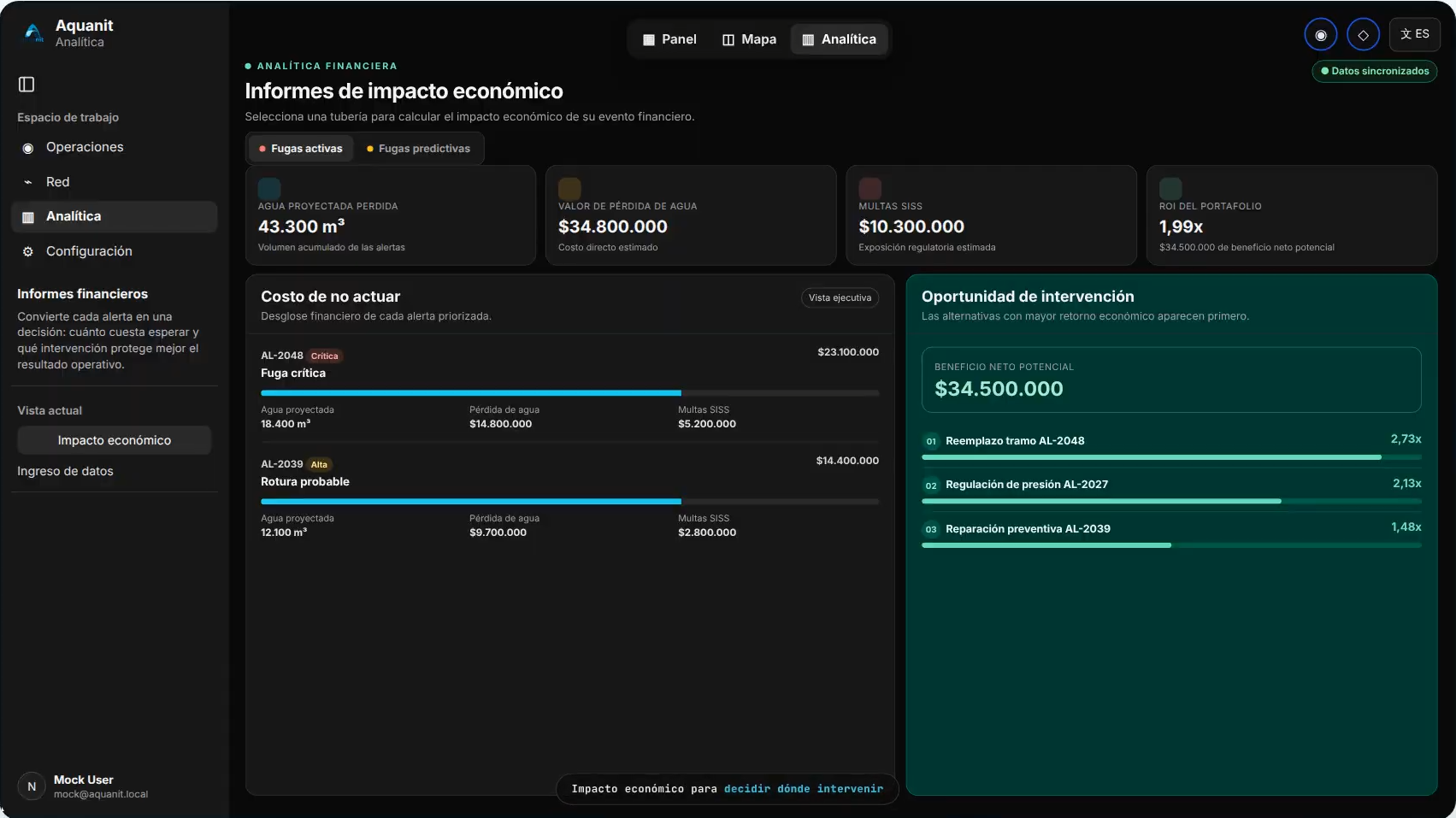Click the Aquanit logo icon
Viewport: 1456px width, 818px height.
tap(33, 32)
